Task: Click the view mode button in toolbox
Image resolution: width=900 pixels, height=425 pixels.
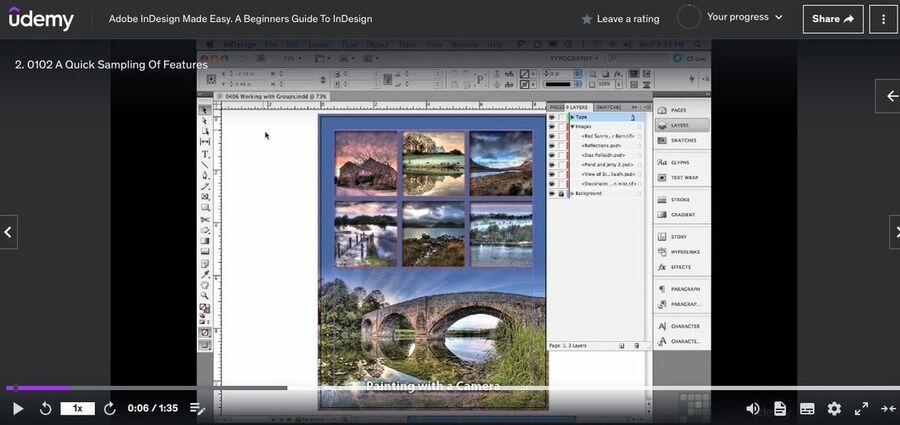Action: click(205, 345)
